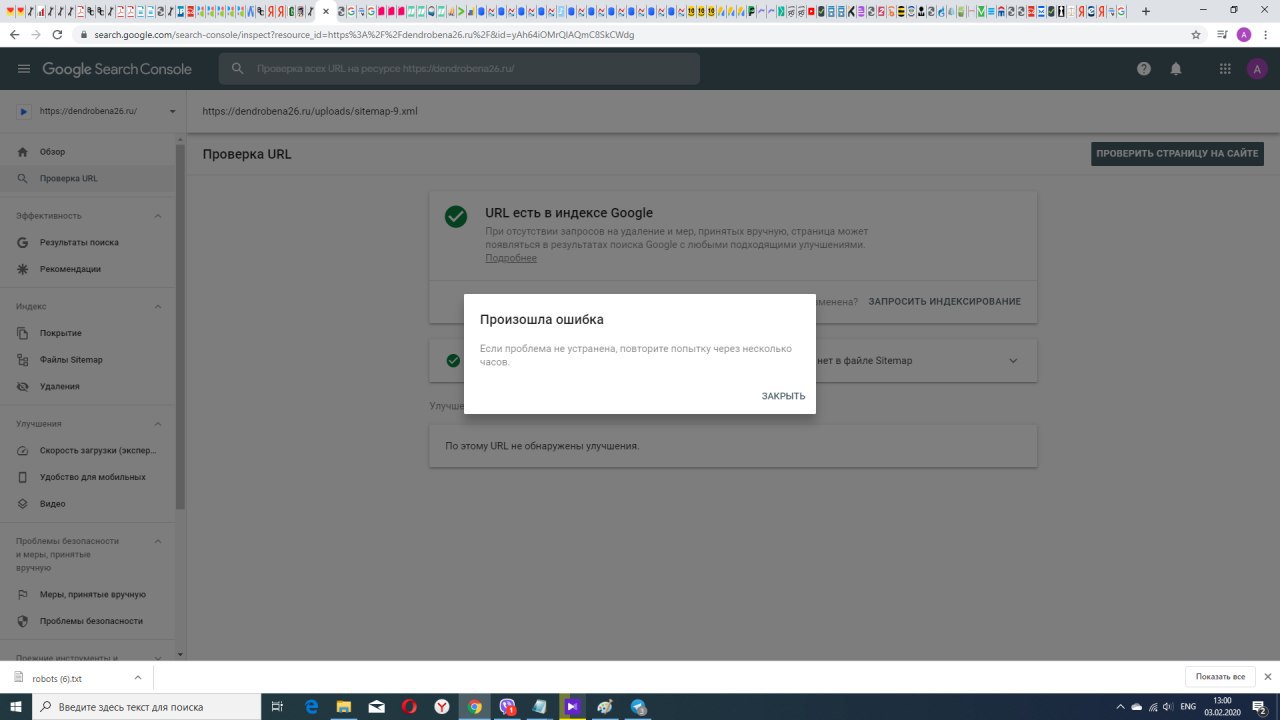Screen dimensions: 1280x720
Task: Open options arrow for robots (6).txt download
Action: tap(138, 678)
